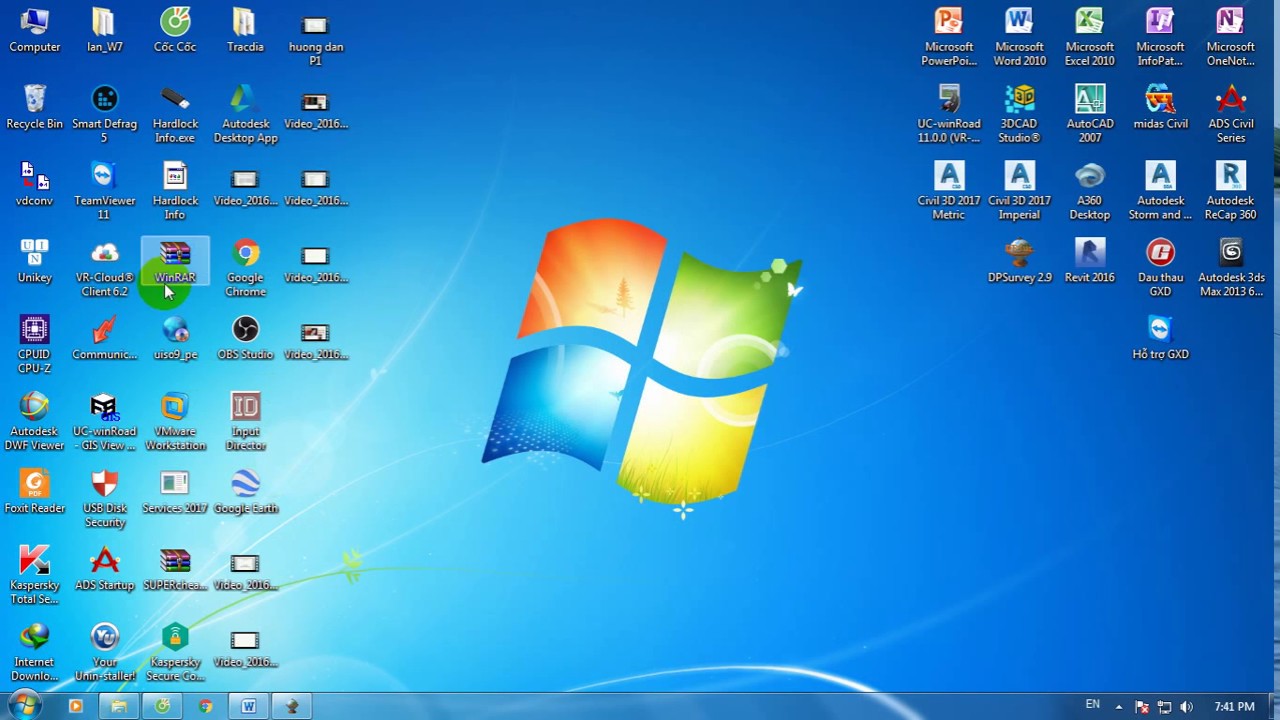Open the volume control in system tray

pyautogui.click(x=1186, y=707)
